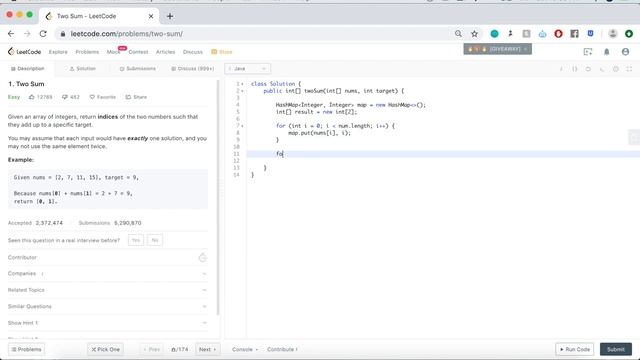Screen dimensions: 640x360
Task: Switch to the Solution tab
Action: pyautogui.click(x=82, y=69)
